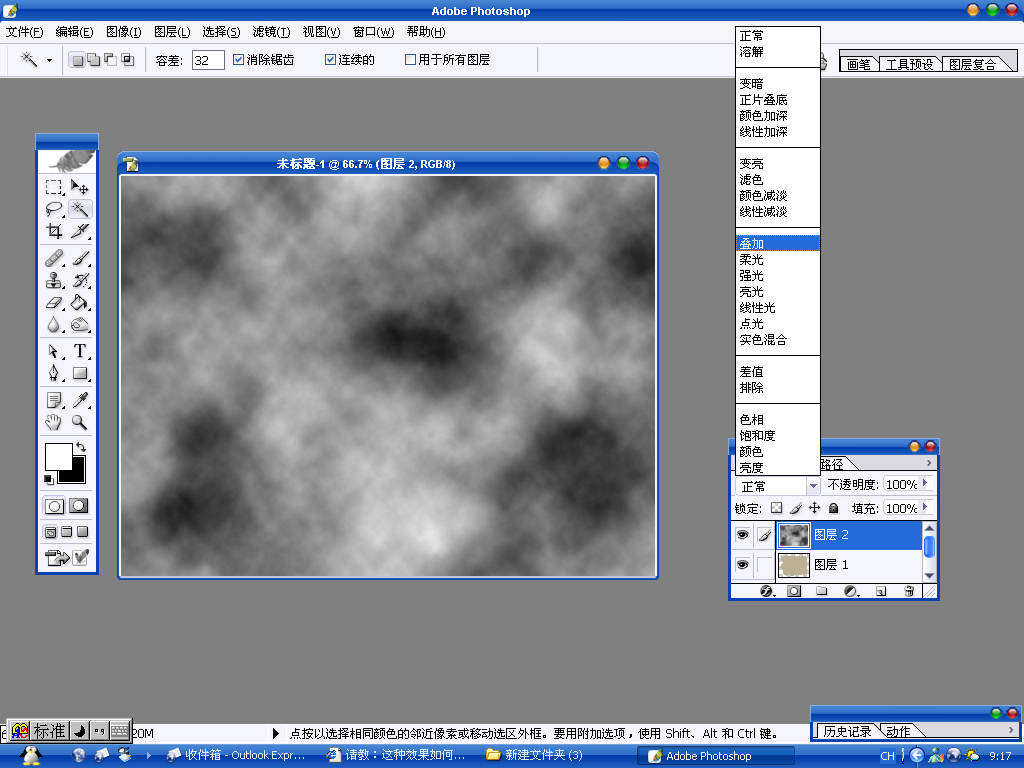Select the Brush tool
1024x768 pixels.
pyautogui.click(x=80, y=259)
